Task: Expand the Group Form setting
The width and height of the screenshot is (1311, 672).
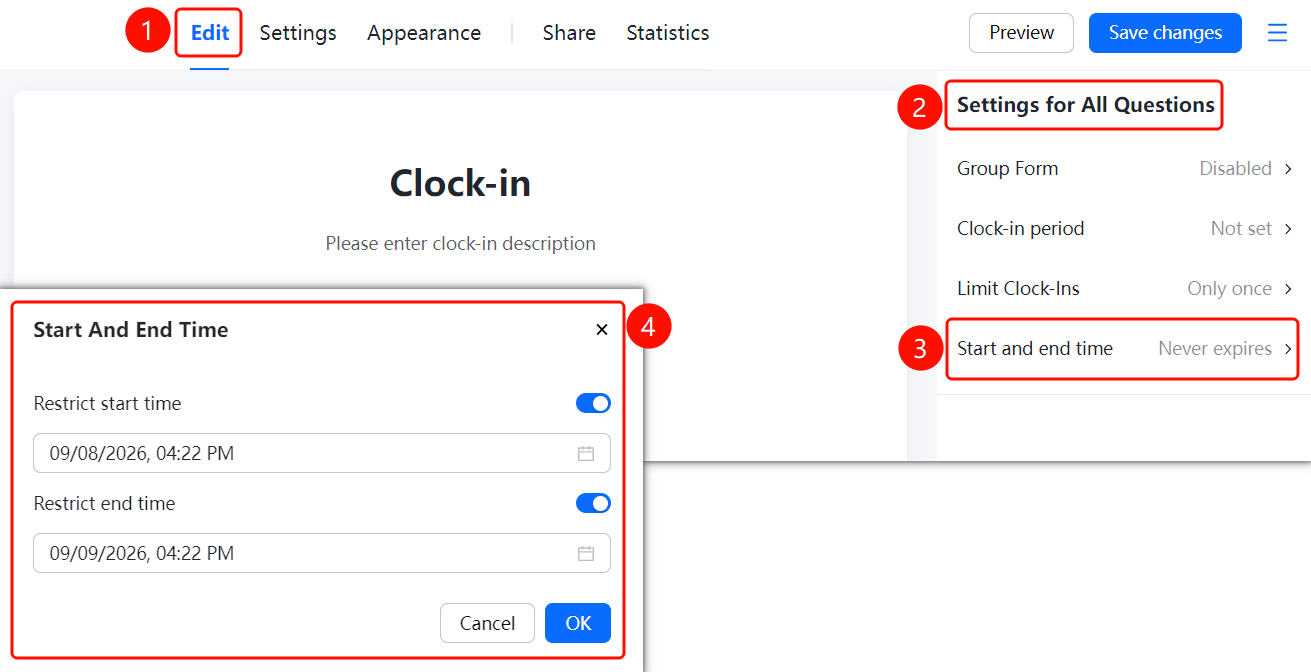Action: click(x=1124, y=168)
